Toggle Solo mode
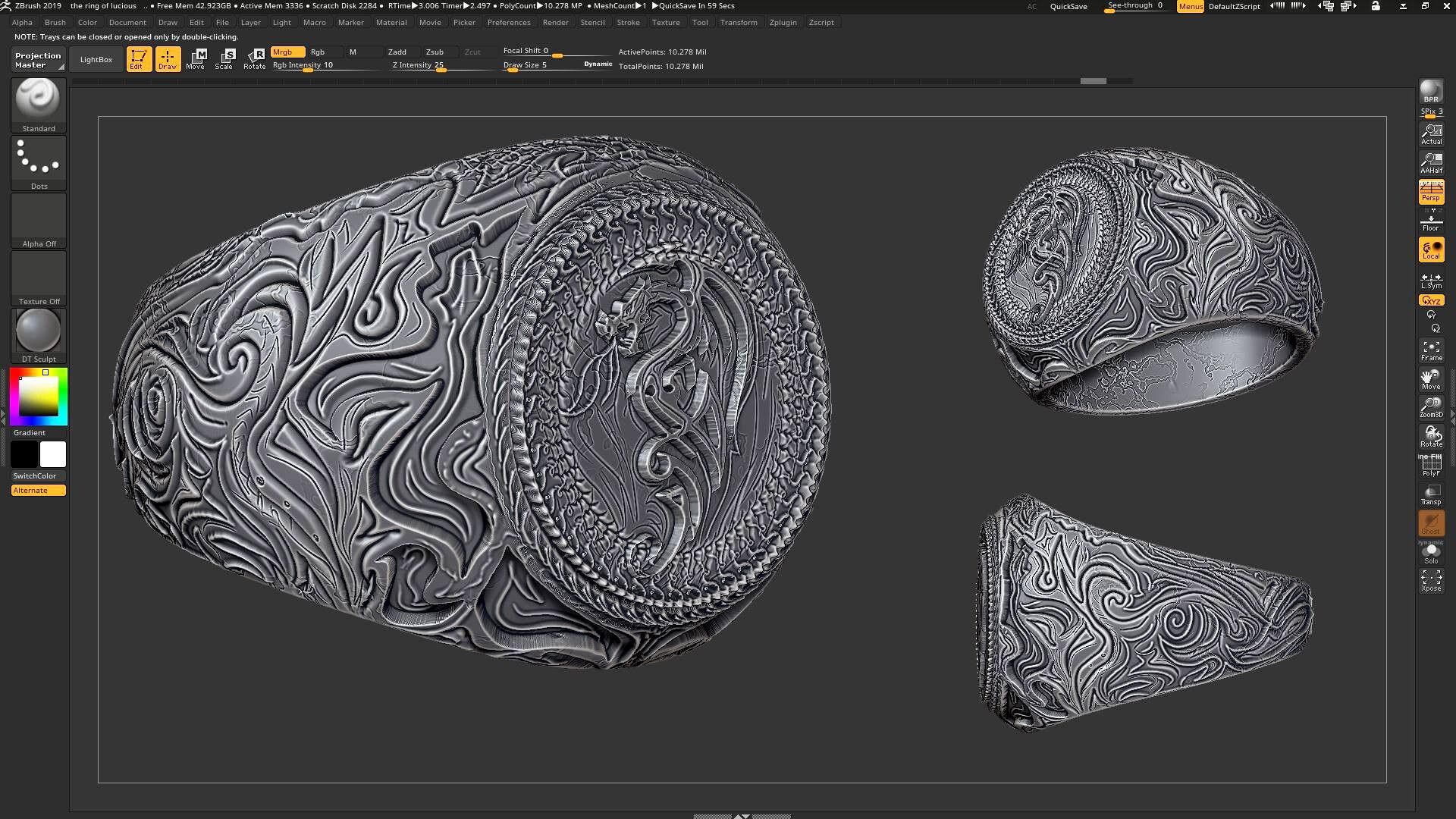 point(1431,553)
